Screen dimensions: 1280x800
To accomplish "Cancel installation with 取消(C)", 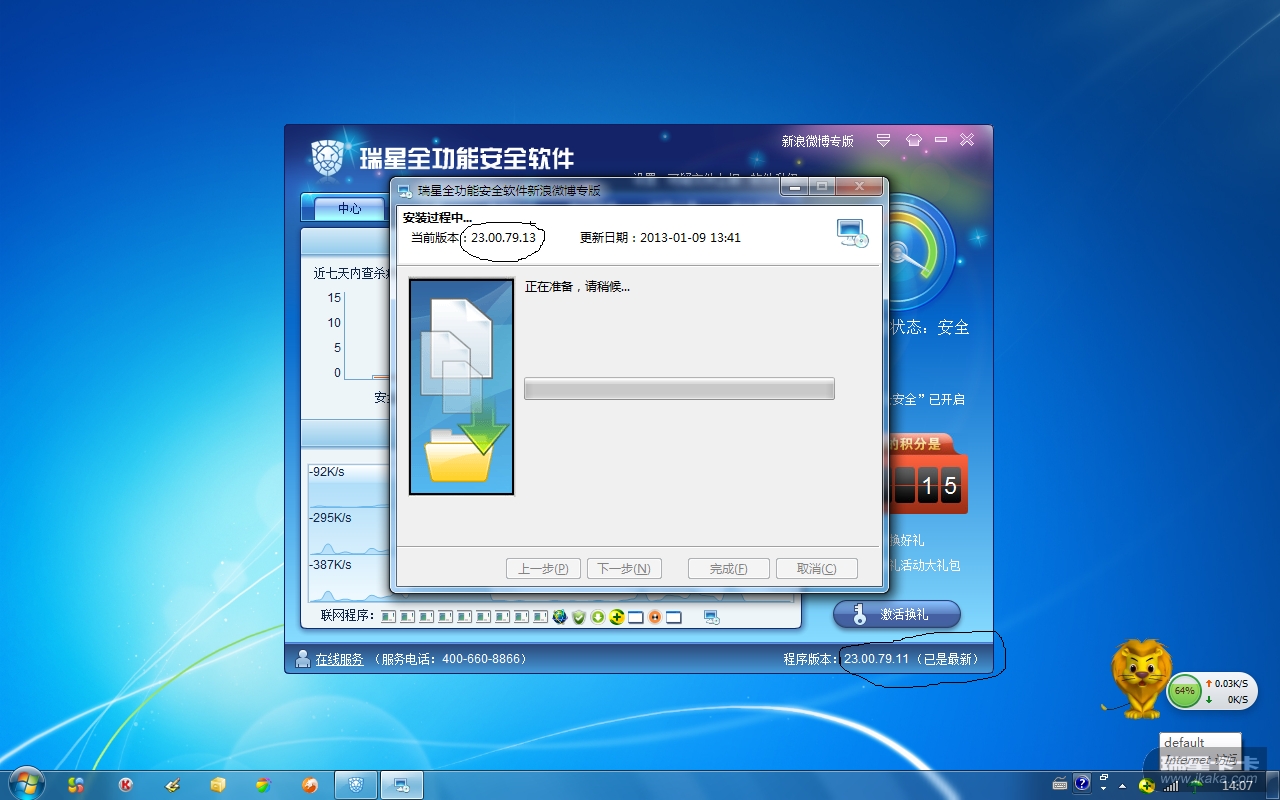I will coord(817,569).
